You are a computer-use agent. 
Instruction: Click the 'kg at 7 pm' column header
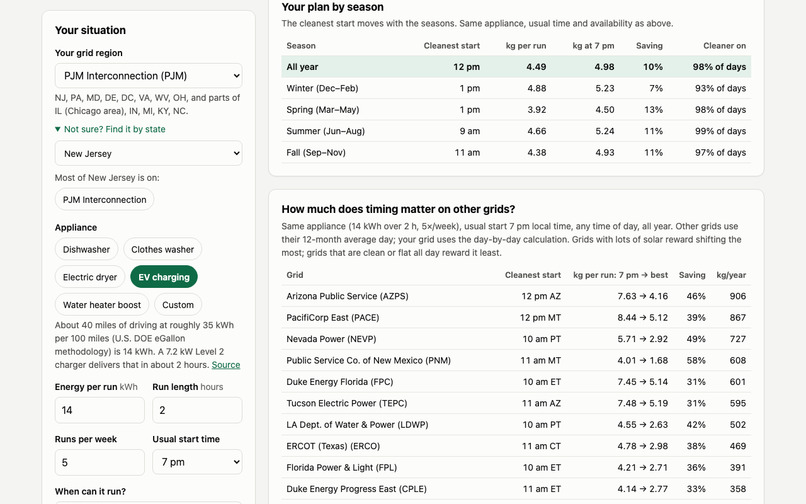coord(593,46)
